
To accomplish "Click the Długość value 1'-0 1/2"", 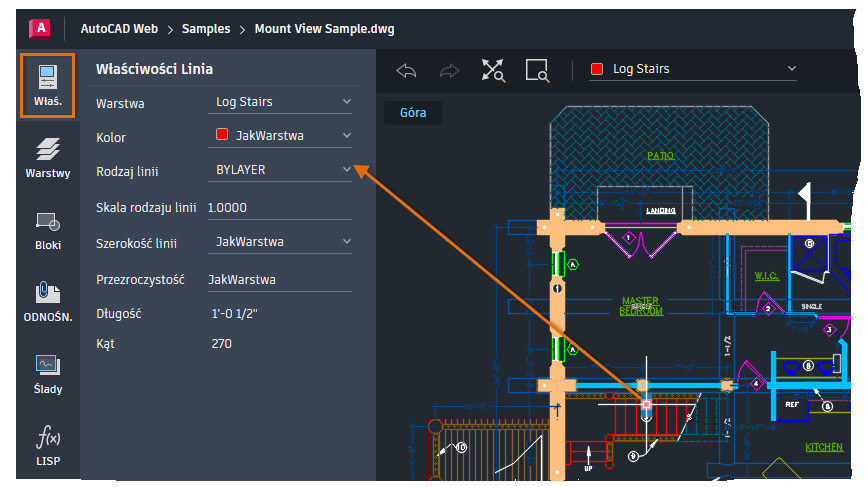I will point(234,314).
